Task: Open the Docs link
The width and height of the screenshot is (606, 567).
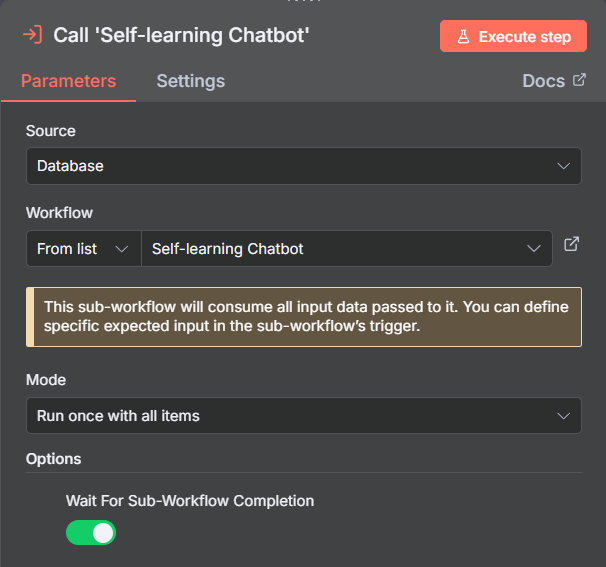Action: coord(544,81)
